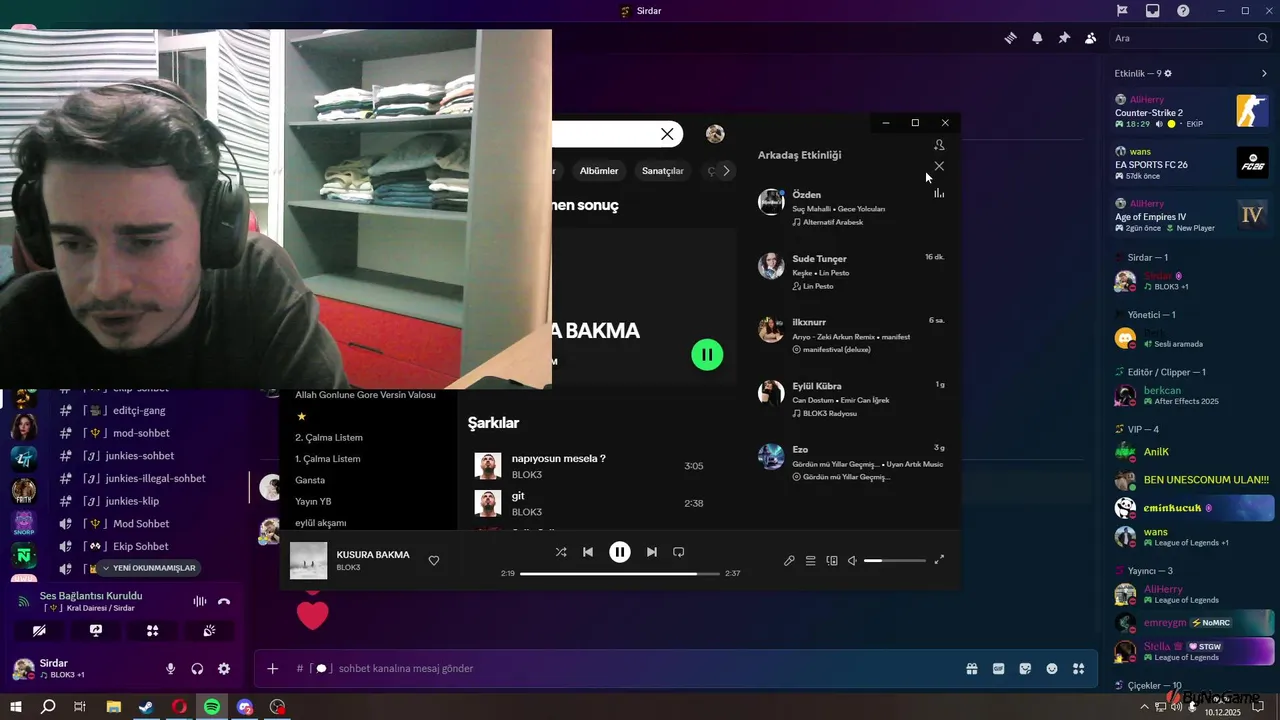1280x720 pixels.
Task: Mute Spotify volume speaker icon
Action: coord(852,561)
